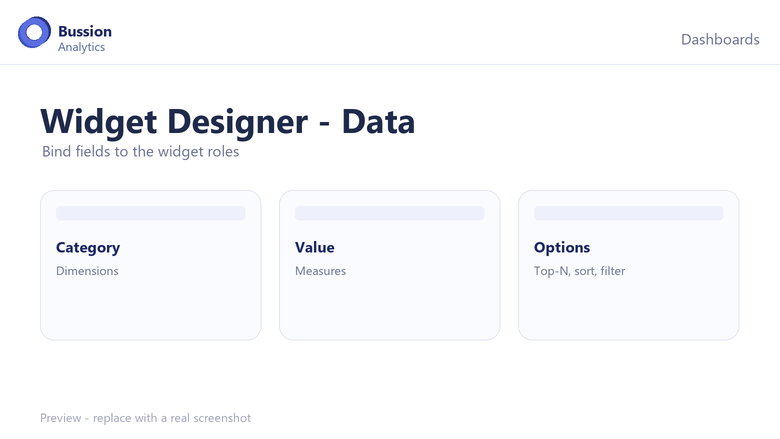780x439 pixels.
Task: Click the Bussion ring logo icon
Action: pyautogui.click(x=34, y=32)
